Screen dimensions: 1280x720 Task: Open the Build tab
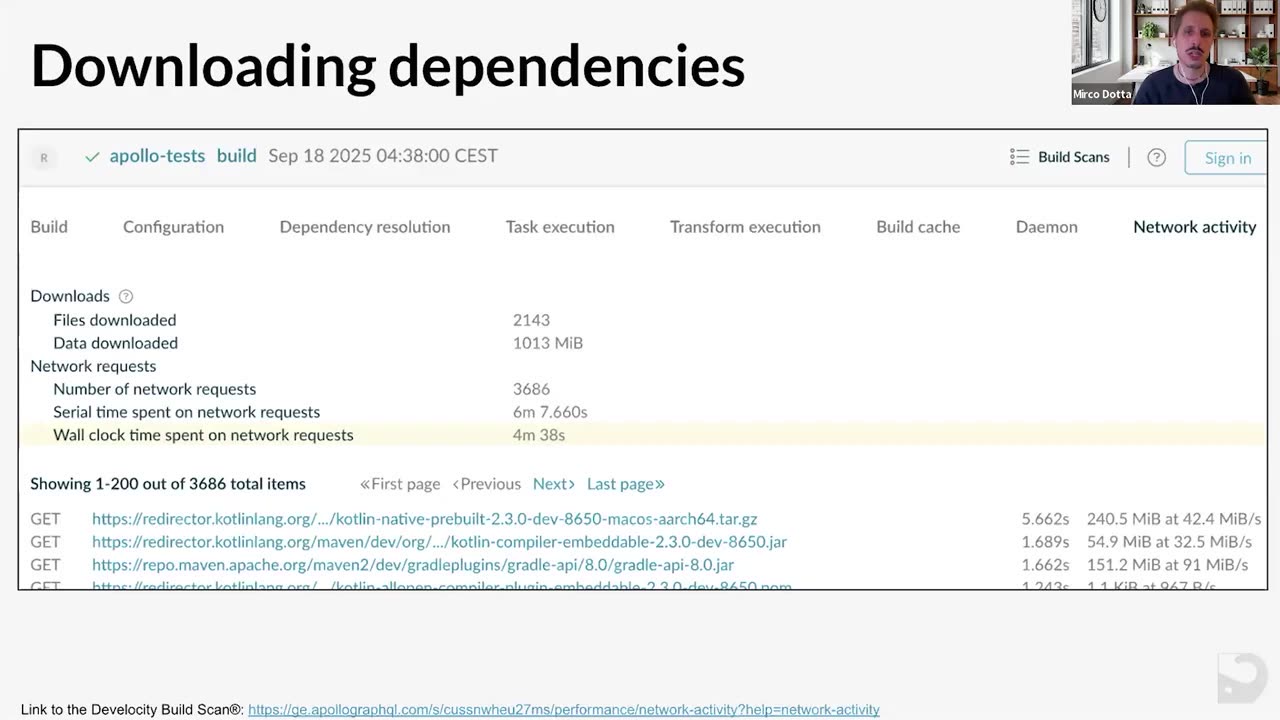click(49, 227)
